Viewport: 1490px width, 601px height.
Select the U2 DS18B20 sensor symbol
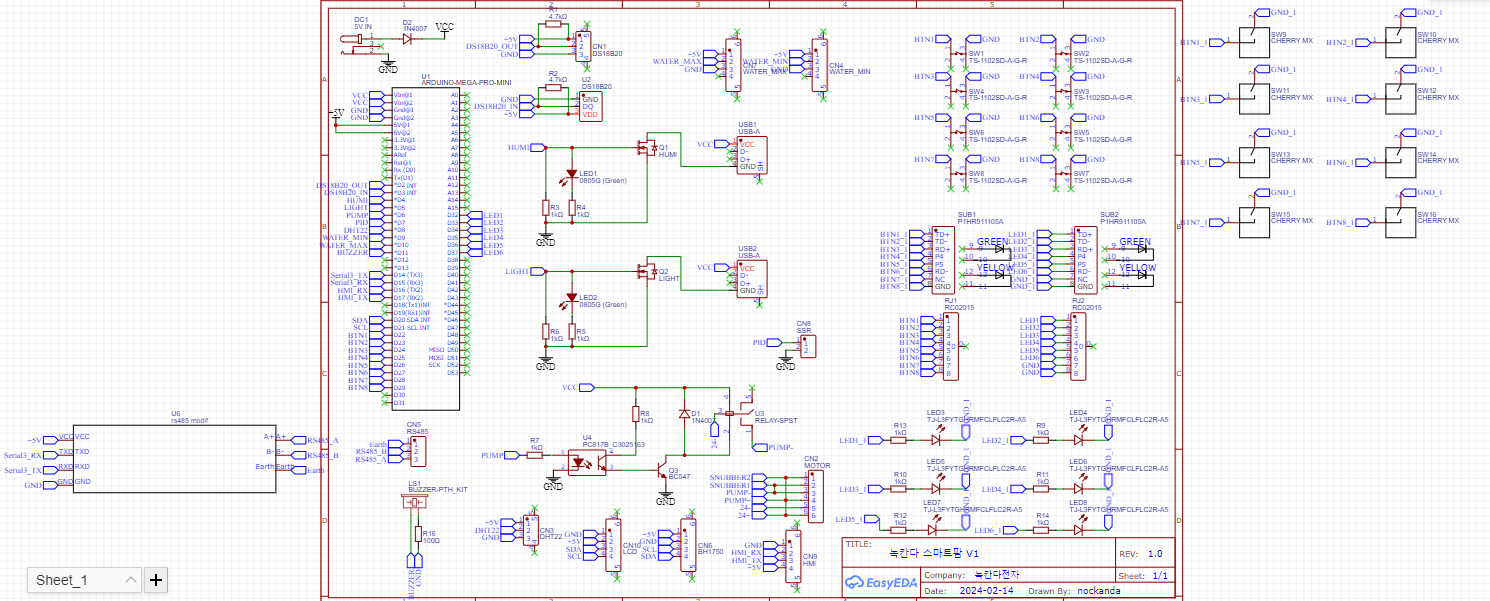point(589,107)
